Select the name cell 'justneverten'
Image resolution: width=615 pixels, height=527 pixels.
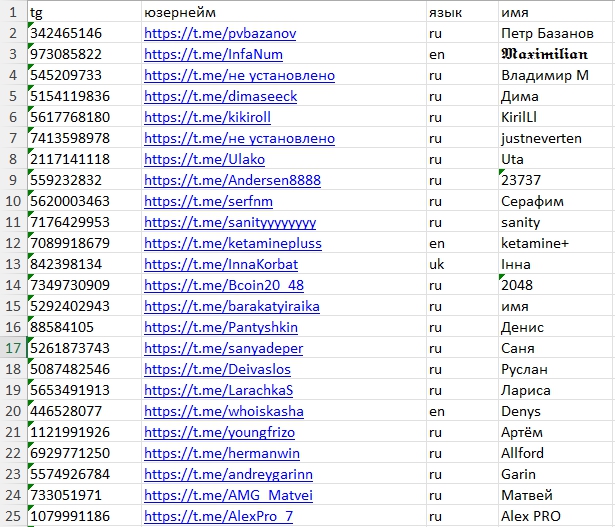(x=557, y=138)
